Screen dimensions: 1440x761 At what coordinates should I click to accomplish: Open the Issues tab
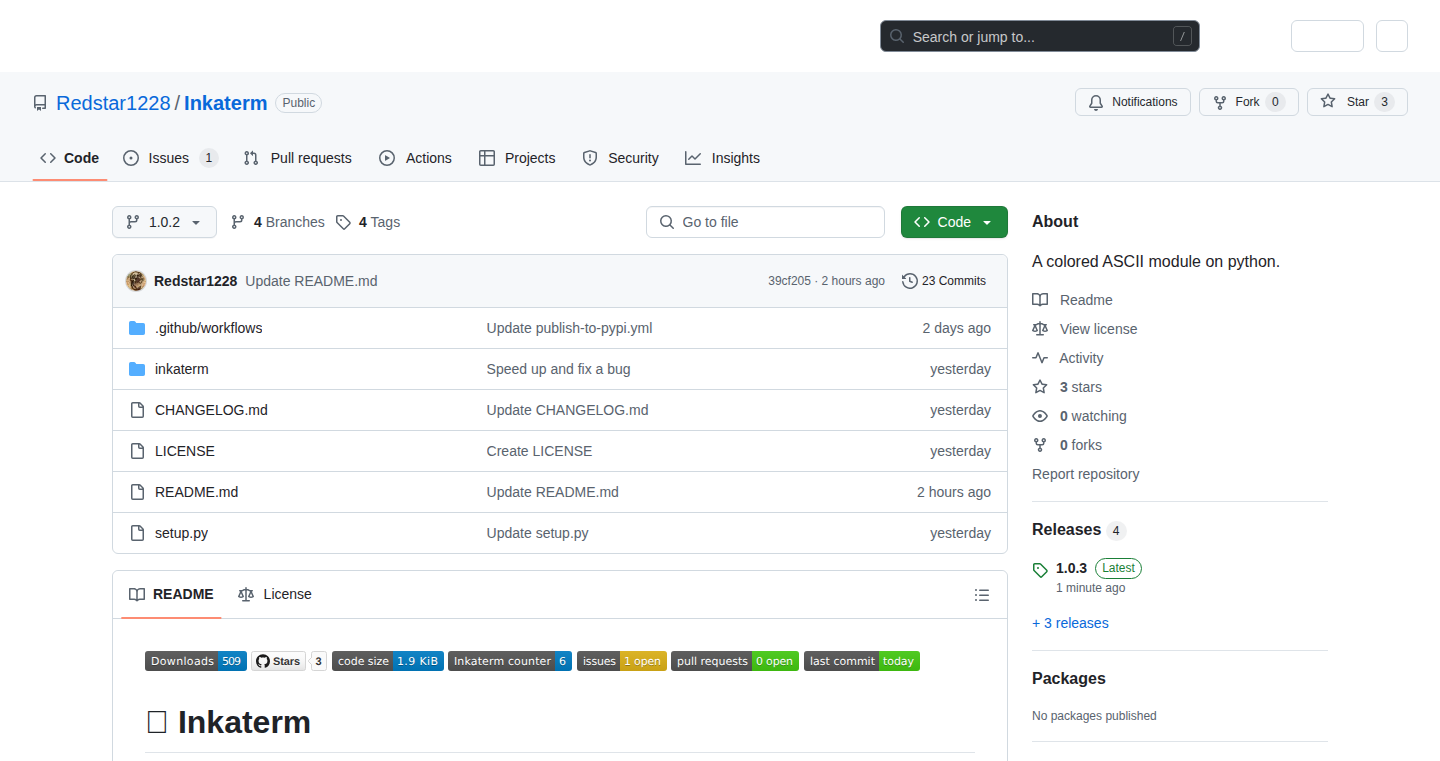[x=170, y=158]
